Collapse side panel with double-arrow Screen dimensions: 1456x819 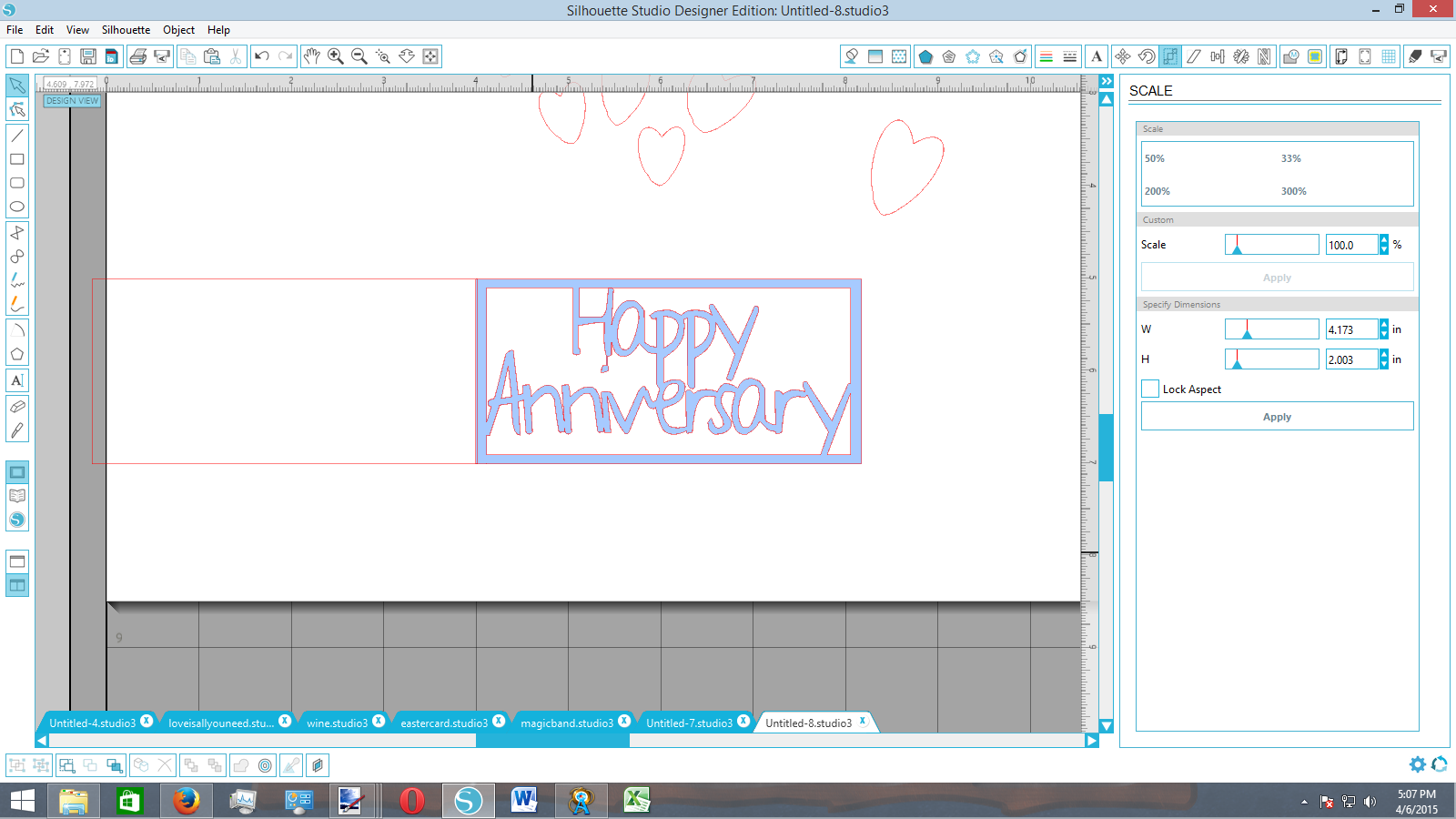(x=1107, y=82)
